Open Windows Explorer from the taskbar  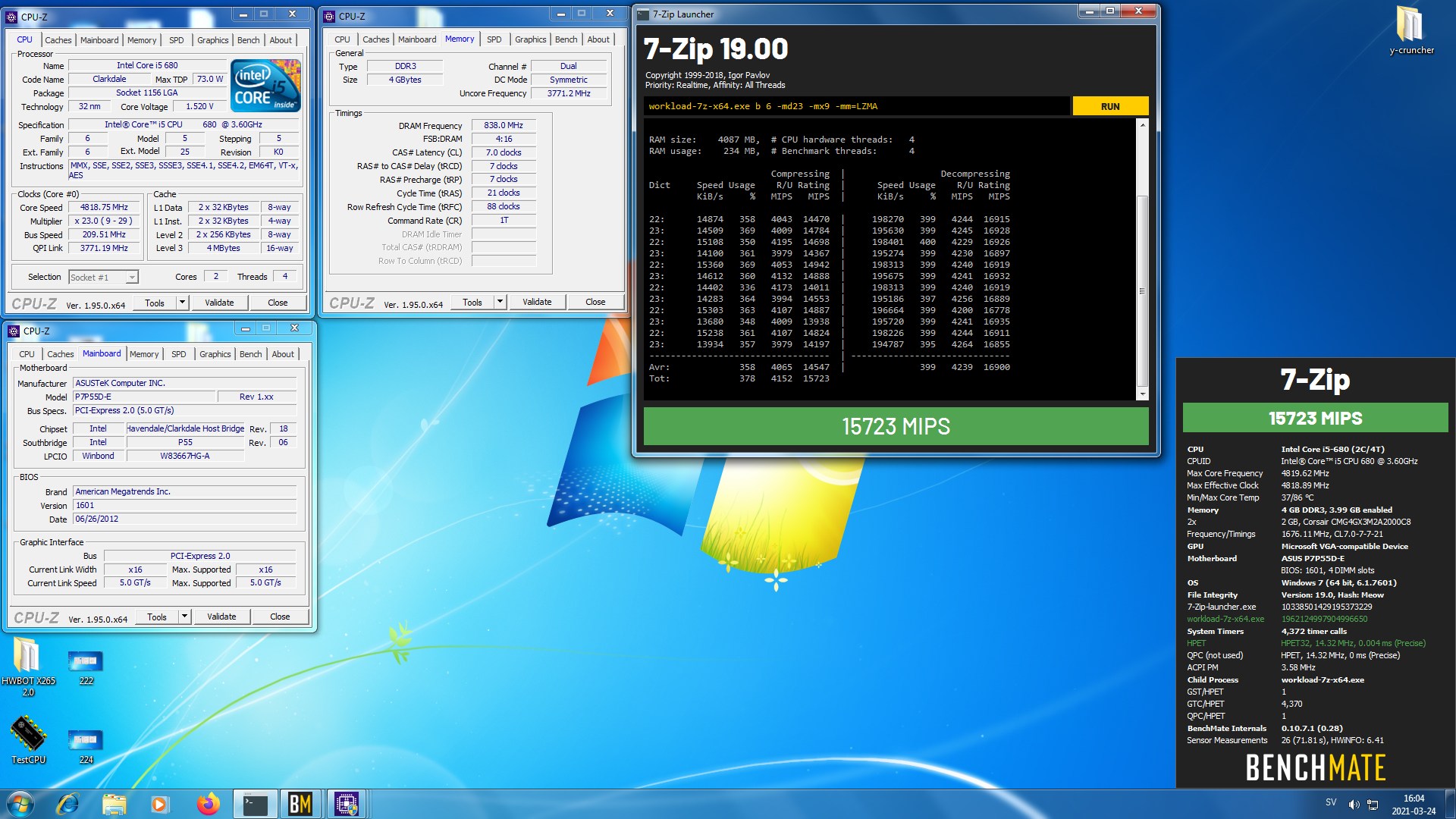115,804
